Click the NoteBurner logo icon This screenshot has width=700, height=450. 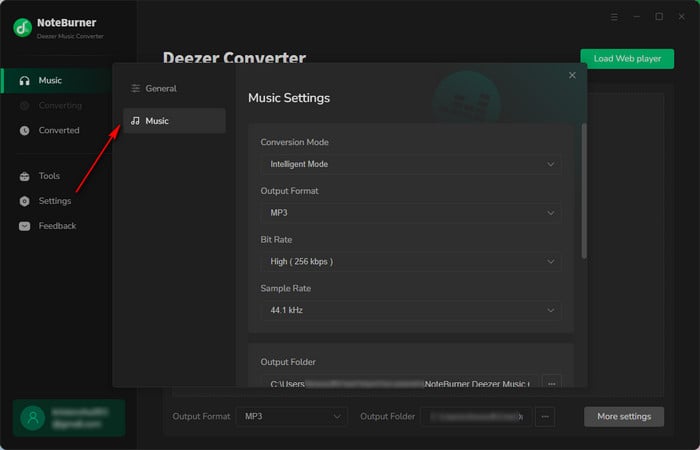tap(22, 28)
